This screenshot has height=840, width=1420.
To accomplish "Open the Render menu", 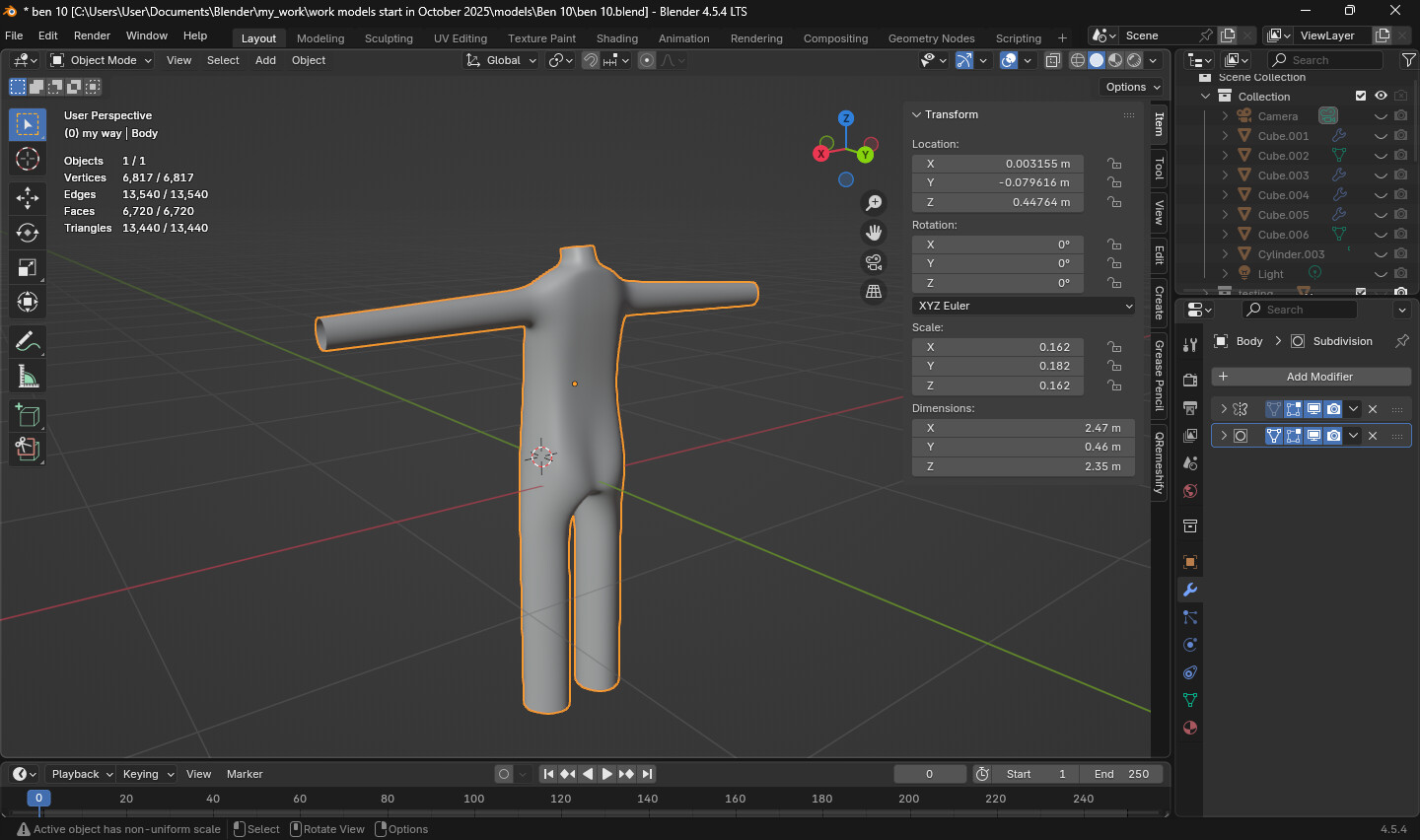I will coord(92,35).
